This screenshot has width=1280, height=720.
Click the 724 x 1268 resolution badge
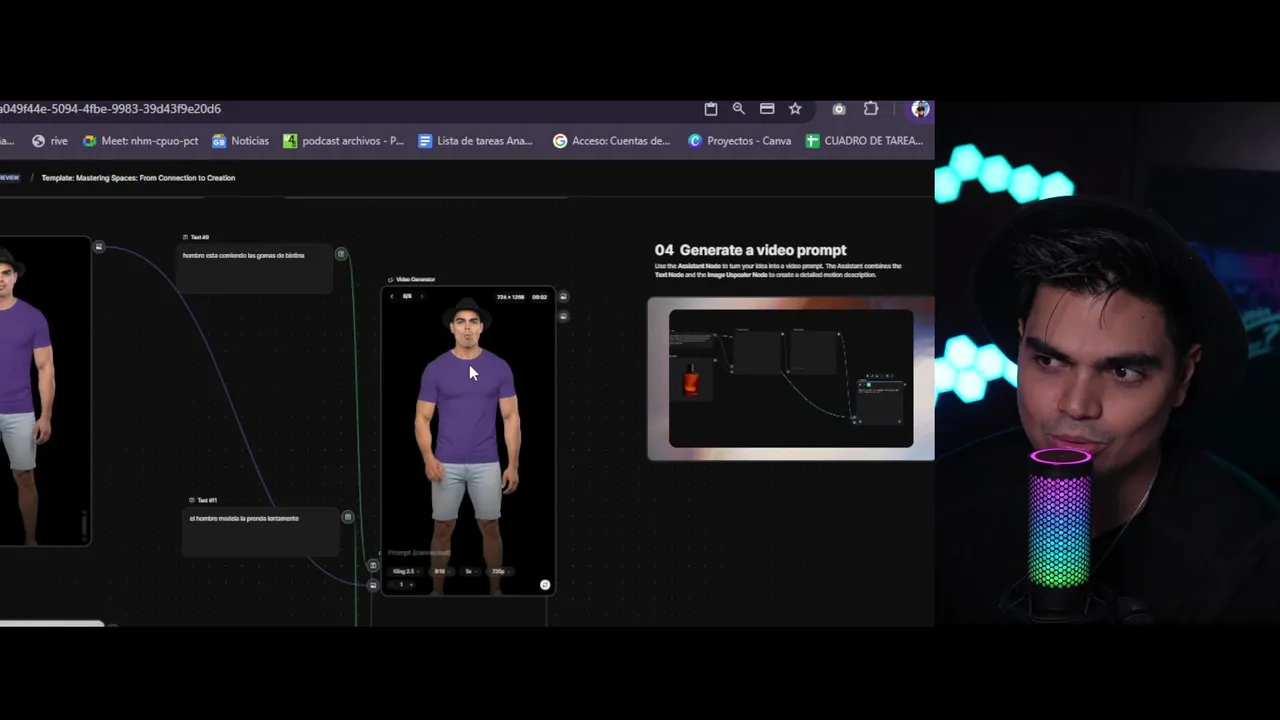pos(510,297)
